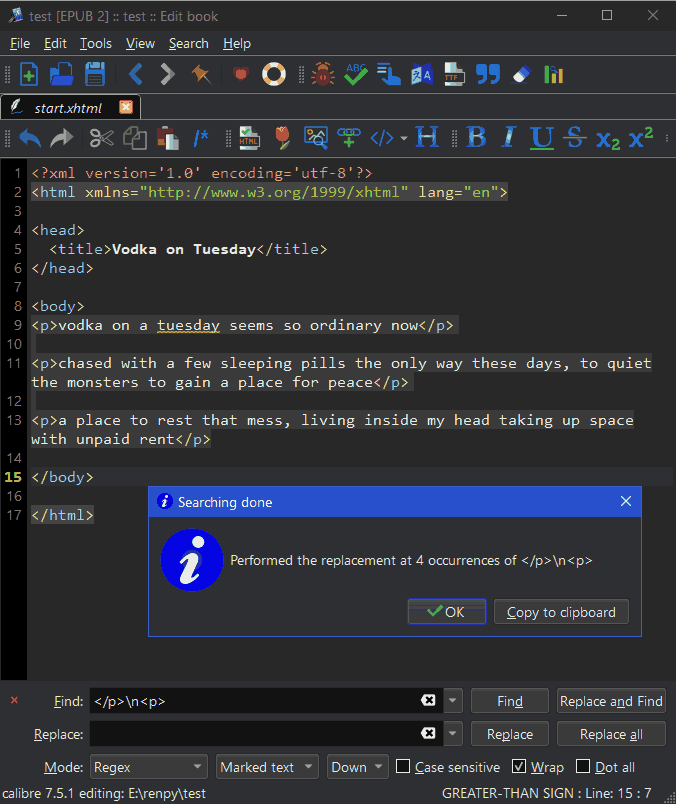This screenshot has height=804, width=676.
Task: Insert an image with the picture icon
Action: click(316, 138)
